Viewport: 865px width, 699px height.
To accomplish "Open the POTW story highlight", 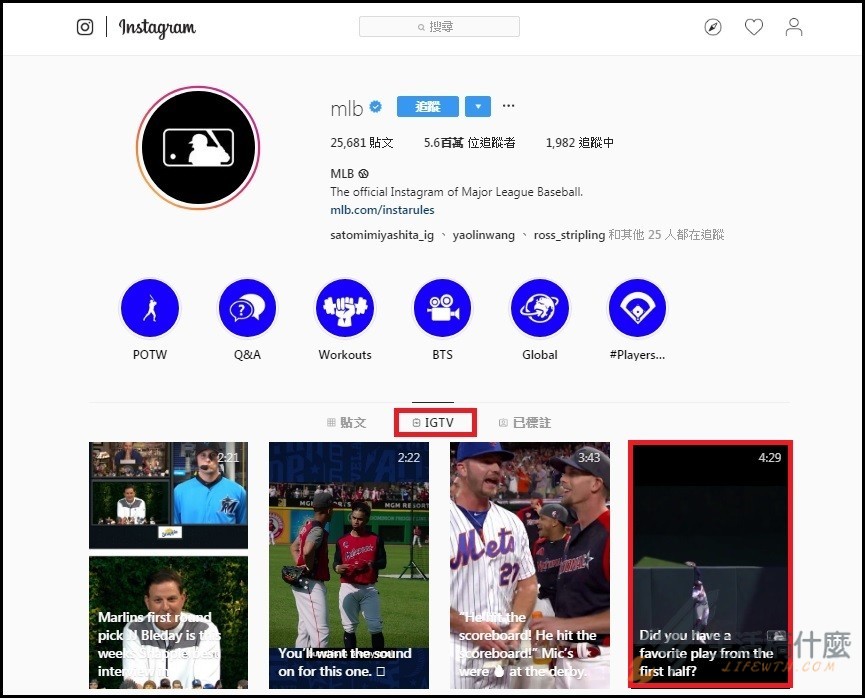I will tap(150, 309).
